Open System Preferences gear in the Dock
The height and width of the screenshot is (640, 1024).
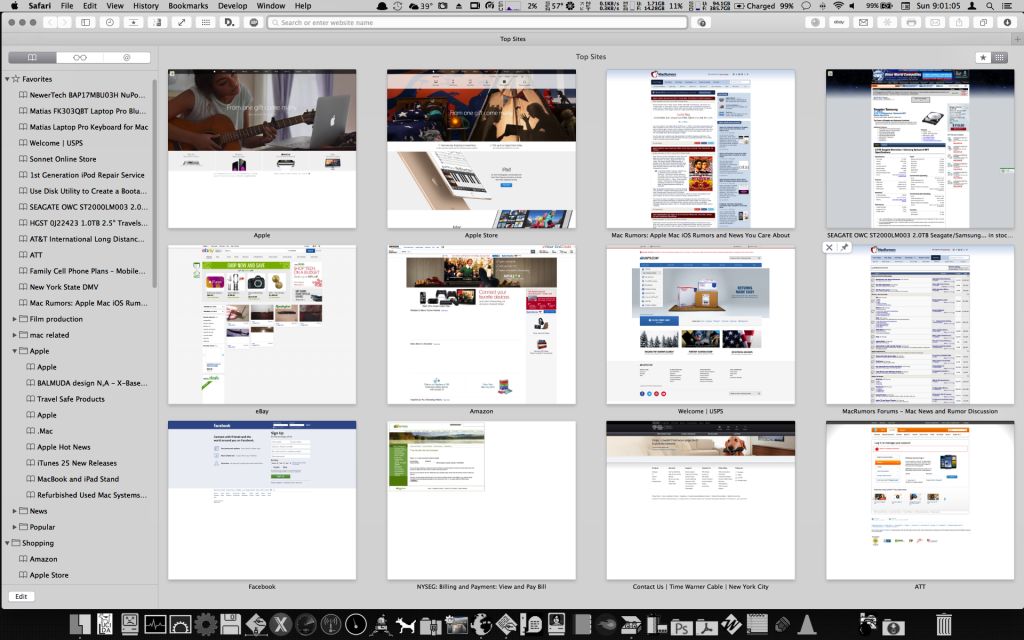206,625
